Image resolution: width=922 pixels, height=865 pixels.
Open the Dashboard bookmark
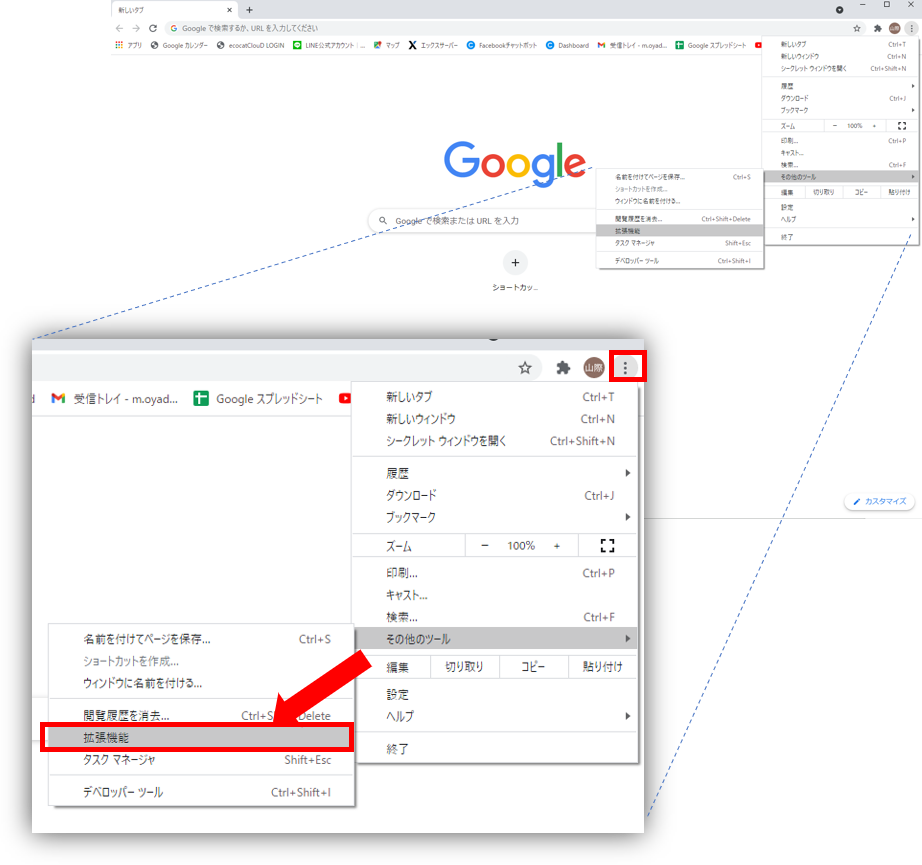point(567,45)
